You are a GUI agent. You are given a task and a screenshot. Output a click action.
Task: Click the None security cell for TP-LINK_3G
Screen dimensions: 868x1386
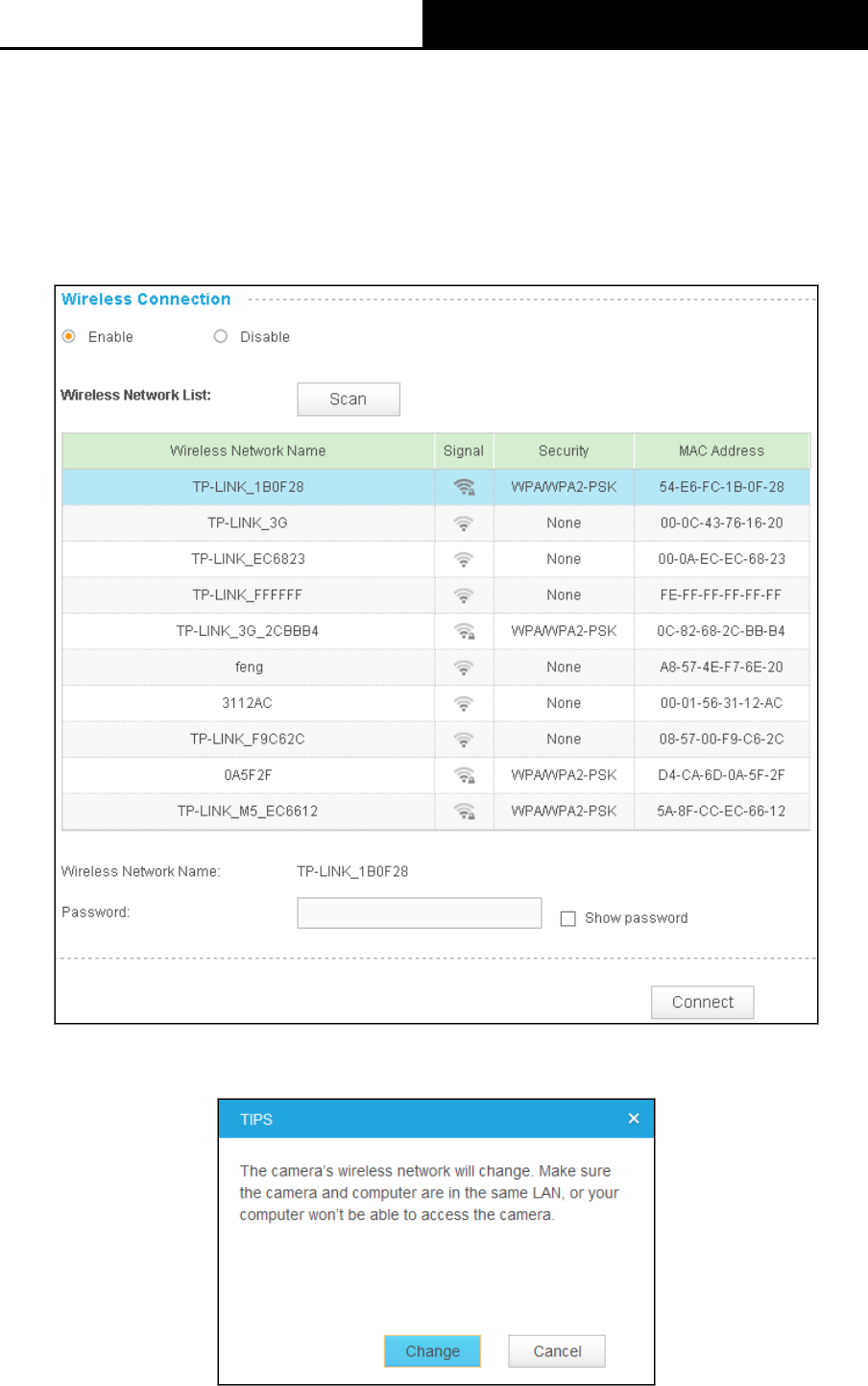point(564,523)
